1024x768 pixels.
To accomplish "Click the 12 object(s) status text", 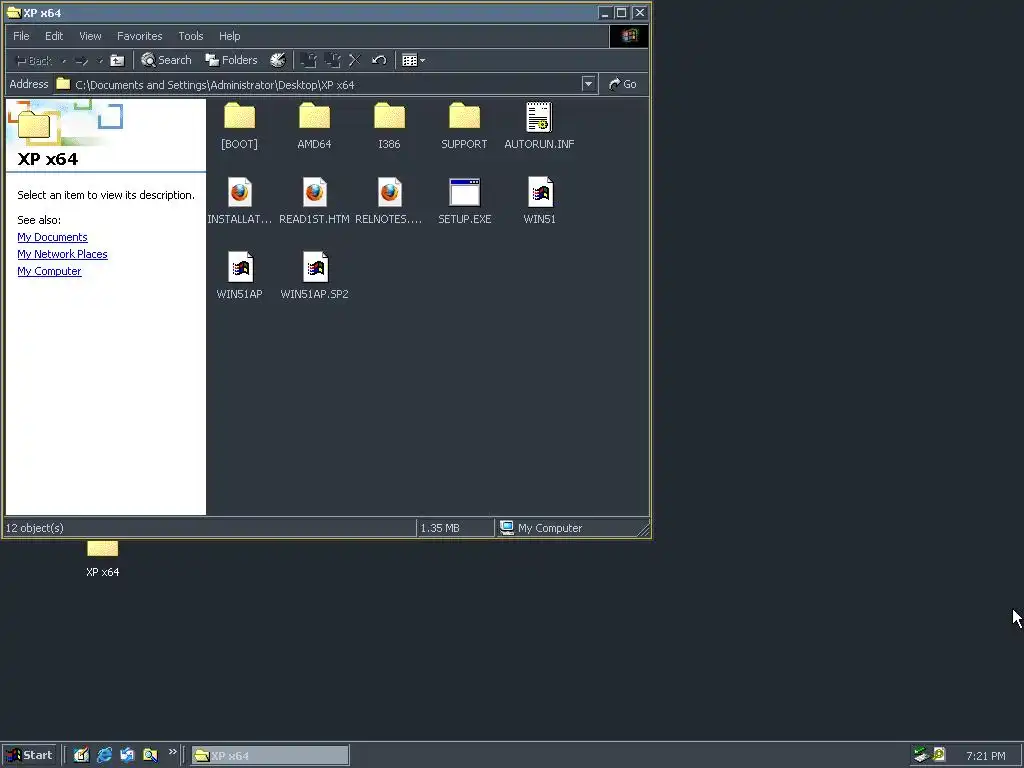I will click(35, 528).
